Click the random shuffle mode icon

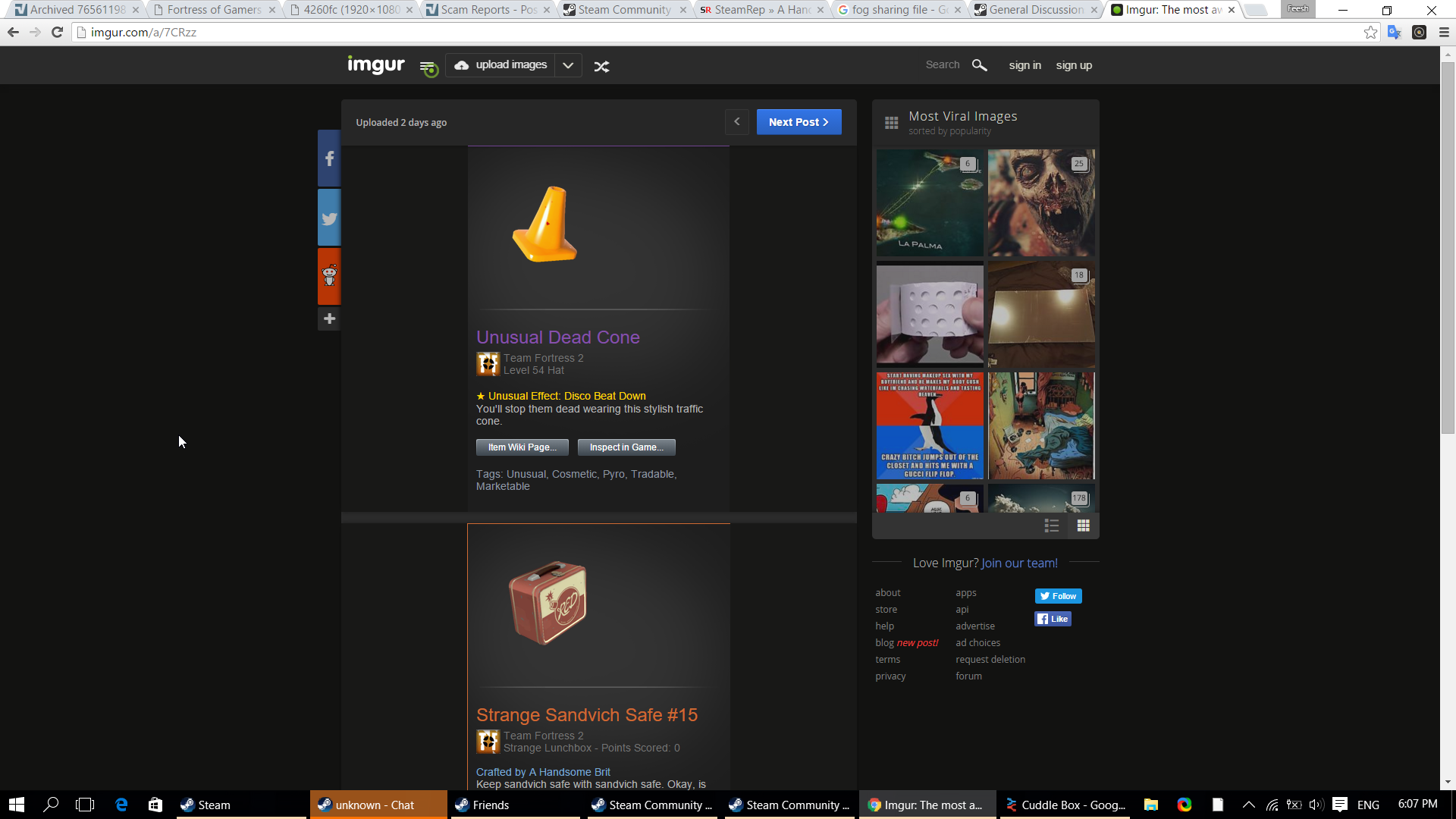pos(601,66)
